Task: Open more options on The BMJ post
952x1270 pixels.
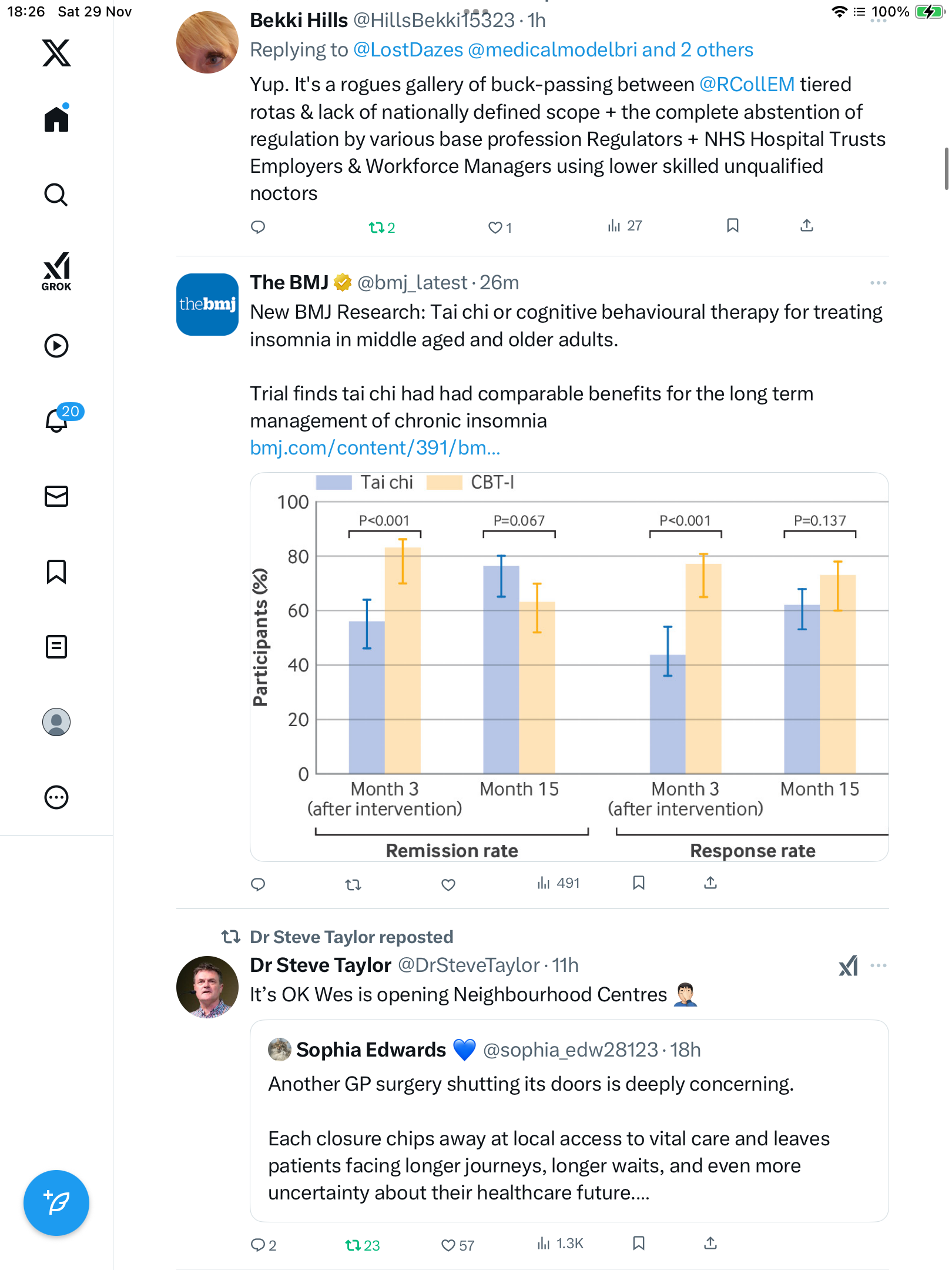Action: (878, 283)
